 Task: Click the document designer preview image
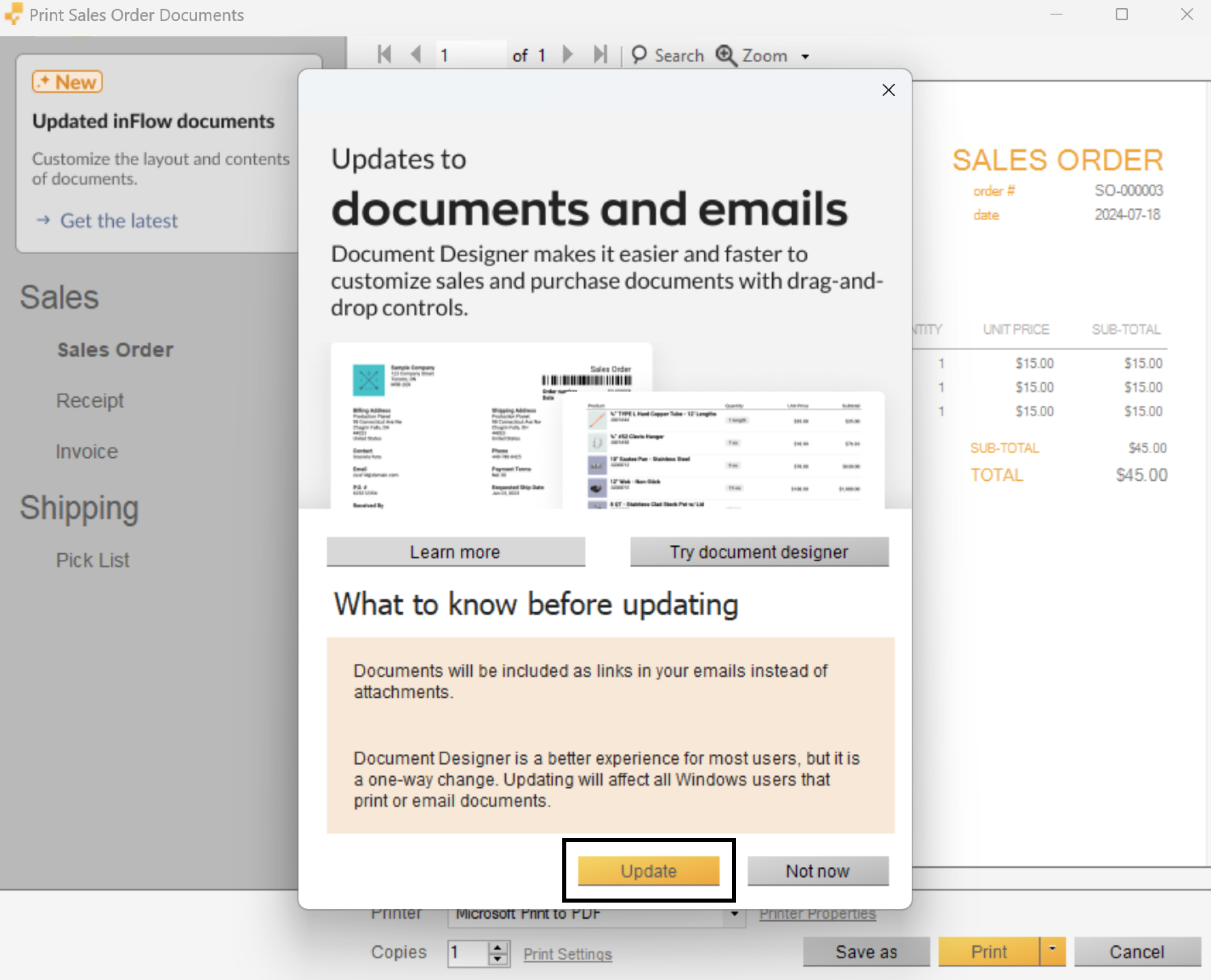(x=608, y=425)
